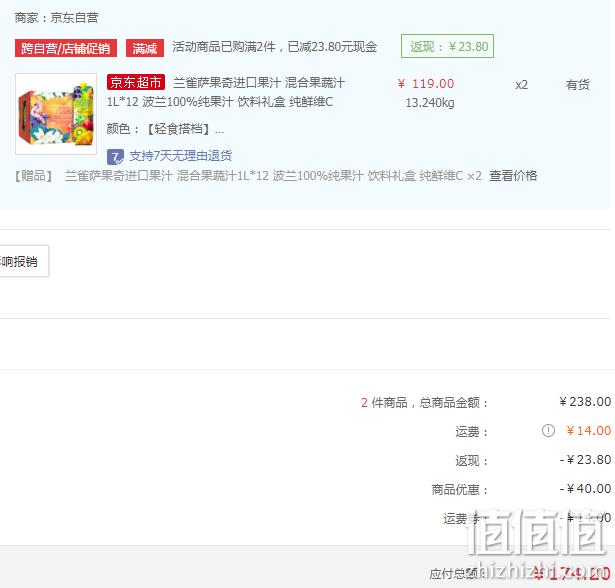Click the weight value 13.240kg
This screenshot has width=615, height=588.
pyautogui.click(x=430, y=103)
